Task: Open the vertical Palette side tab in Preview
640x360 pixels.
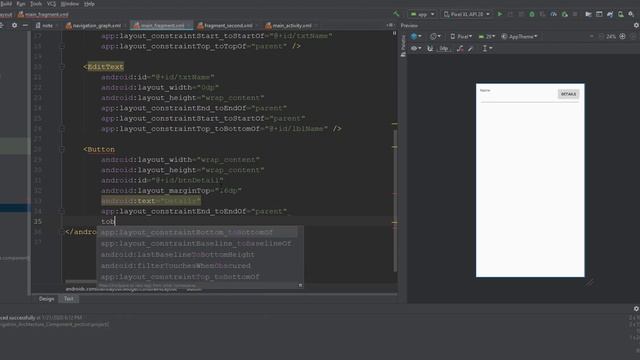Action: [x=403, y=46]
